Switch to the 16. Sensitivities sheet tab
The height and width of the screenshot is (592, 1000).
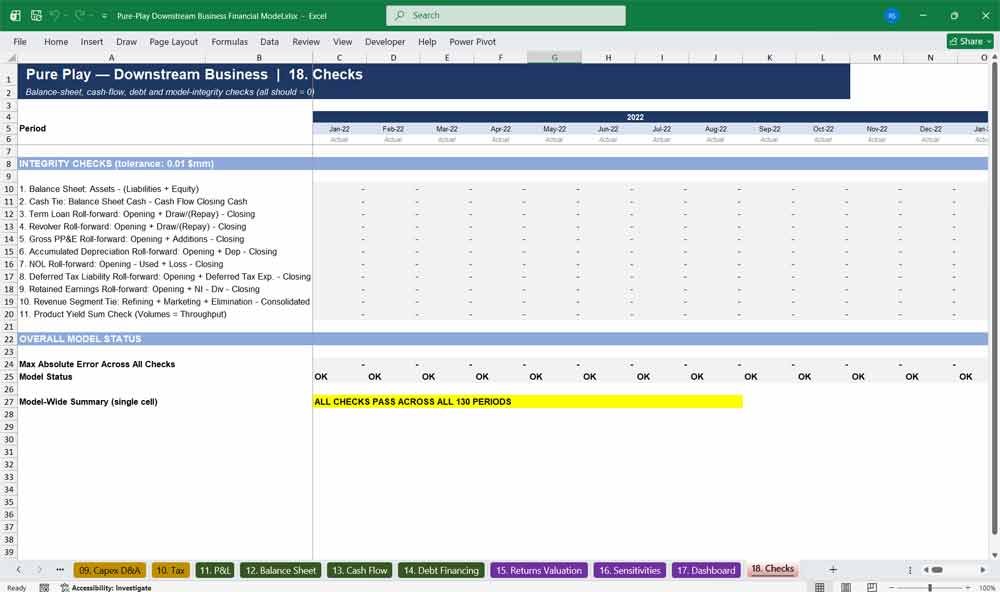point(630,570)
